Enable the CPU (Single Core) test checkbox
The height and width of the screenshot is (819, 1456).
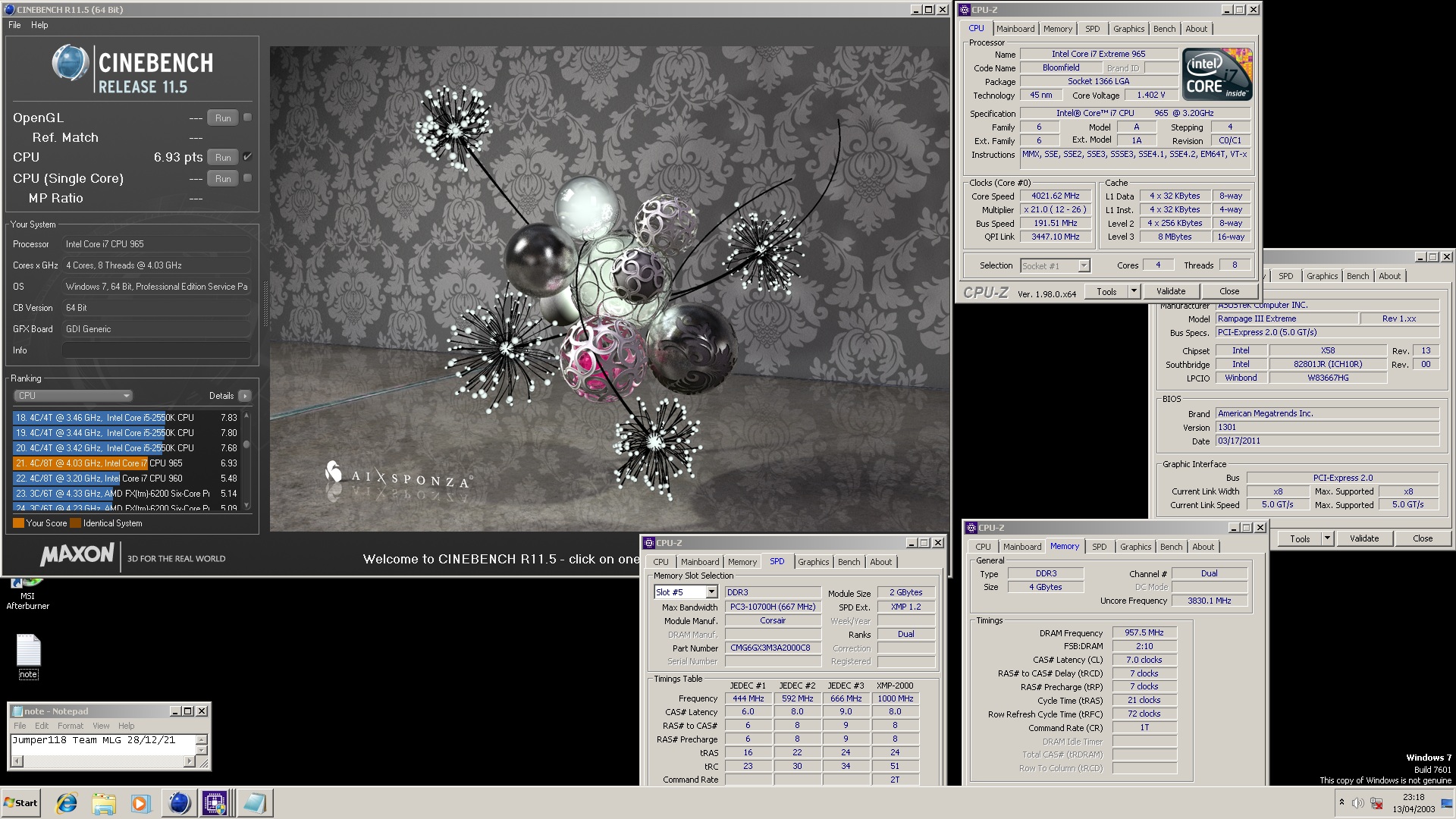click(247, 178)
